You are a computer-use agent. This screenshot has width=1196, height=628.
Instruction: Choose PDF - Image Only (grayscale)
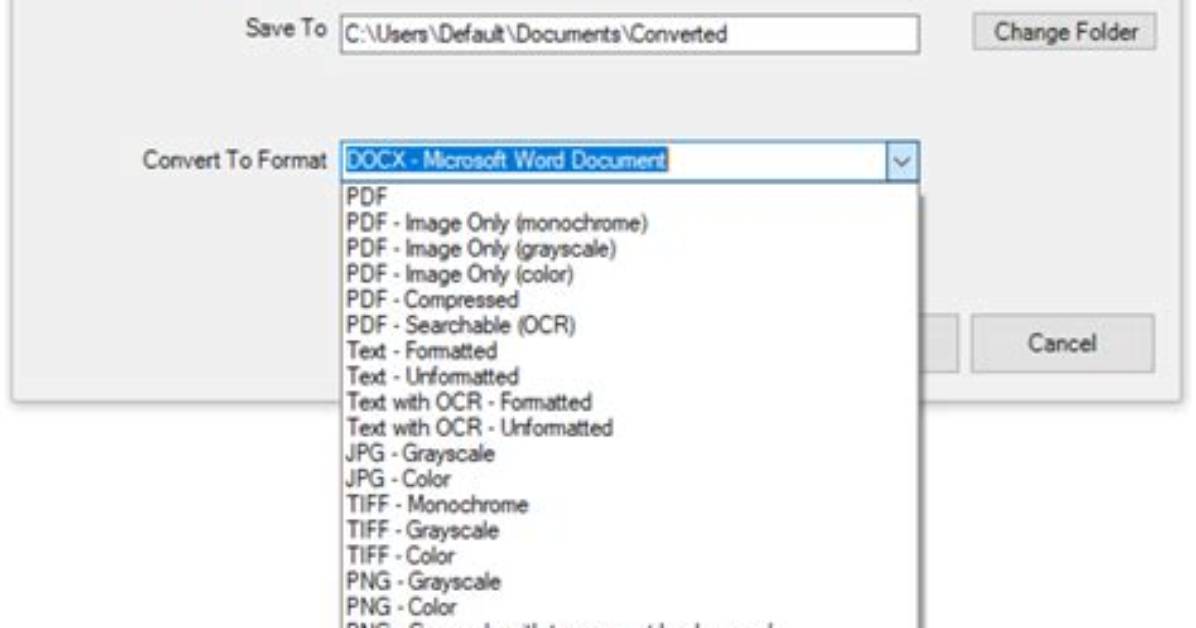coord(630,249)
